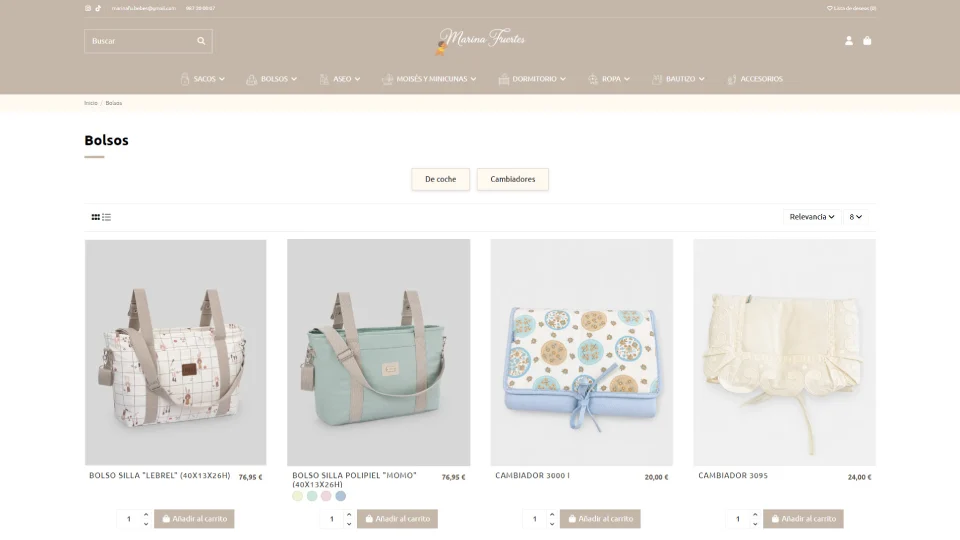Select the blue color swatch for Momo
Image resolution: width=960 pixels, height=540 pixels.
point(340,496)
